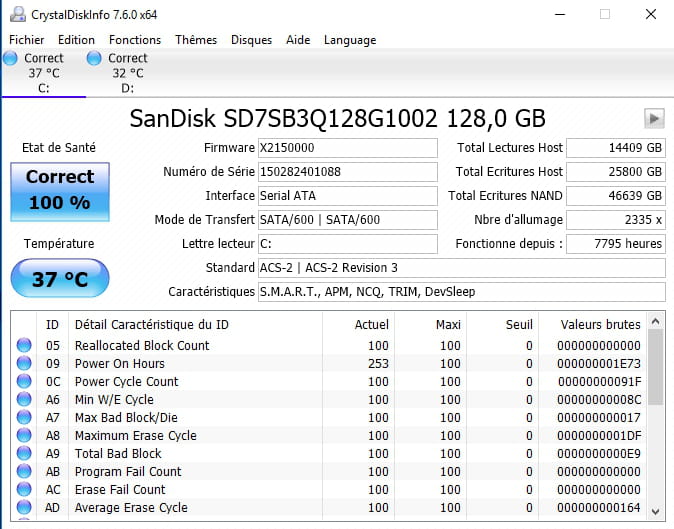Viewport: 674px width, 529px height.
Task: Open the Fonctions menu
Action: [135, 40]
